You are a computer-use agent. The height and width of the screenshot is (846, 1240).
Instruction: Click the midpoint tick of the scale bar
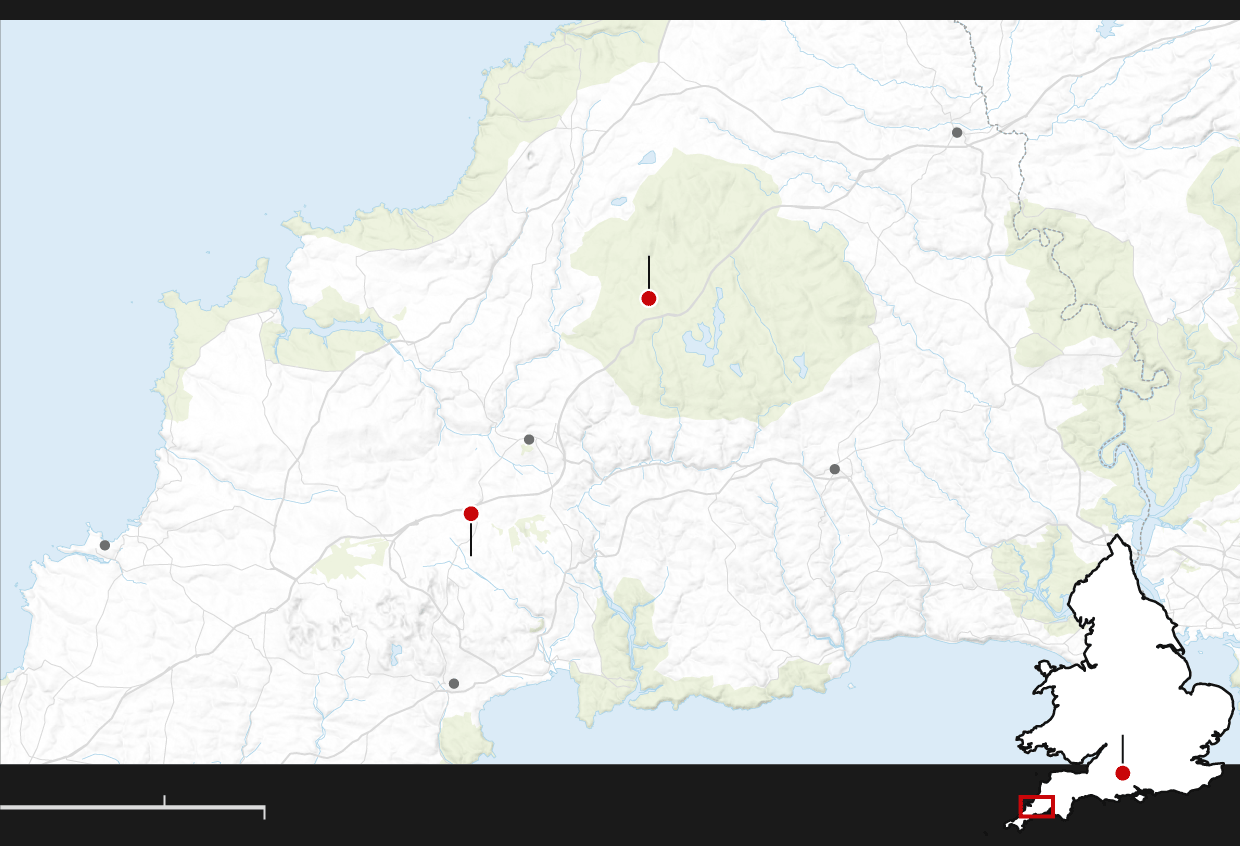(164, 800)
